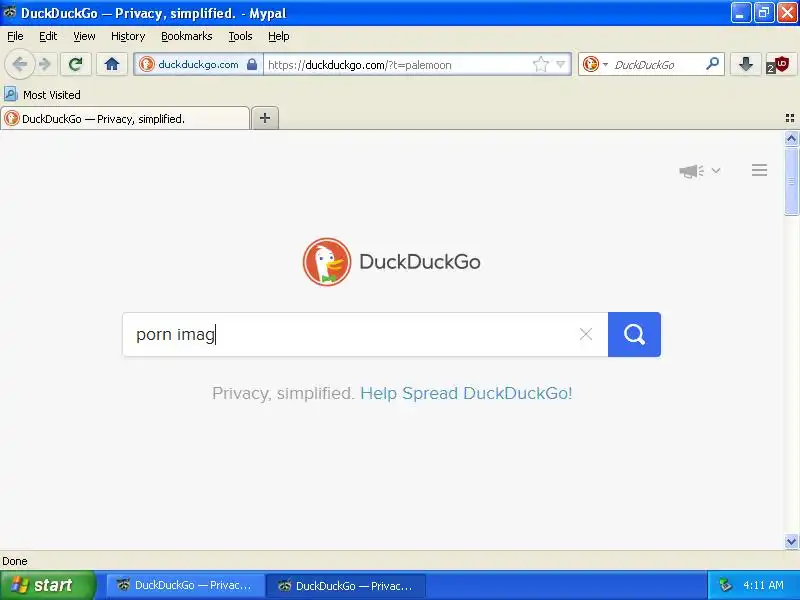
Task: Clear the search box with X
Action: (586, 334)
